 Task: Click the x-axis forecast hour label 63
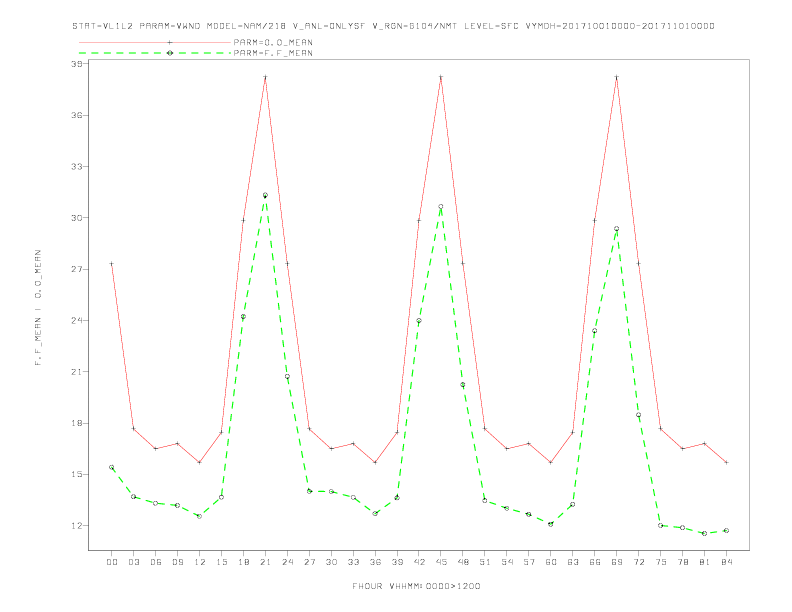coord(573,562)
